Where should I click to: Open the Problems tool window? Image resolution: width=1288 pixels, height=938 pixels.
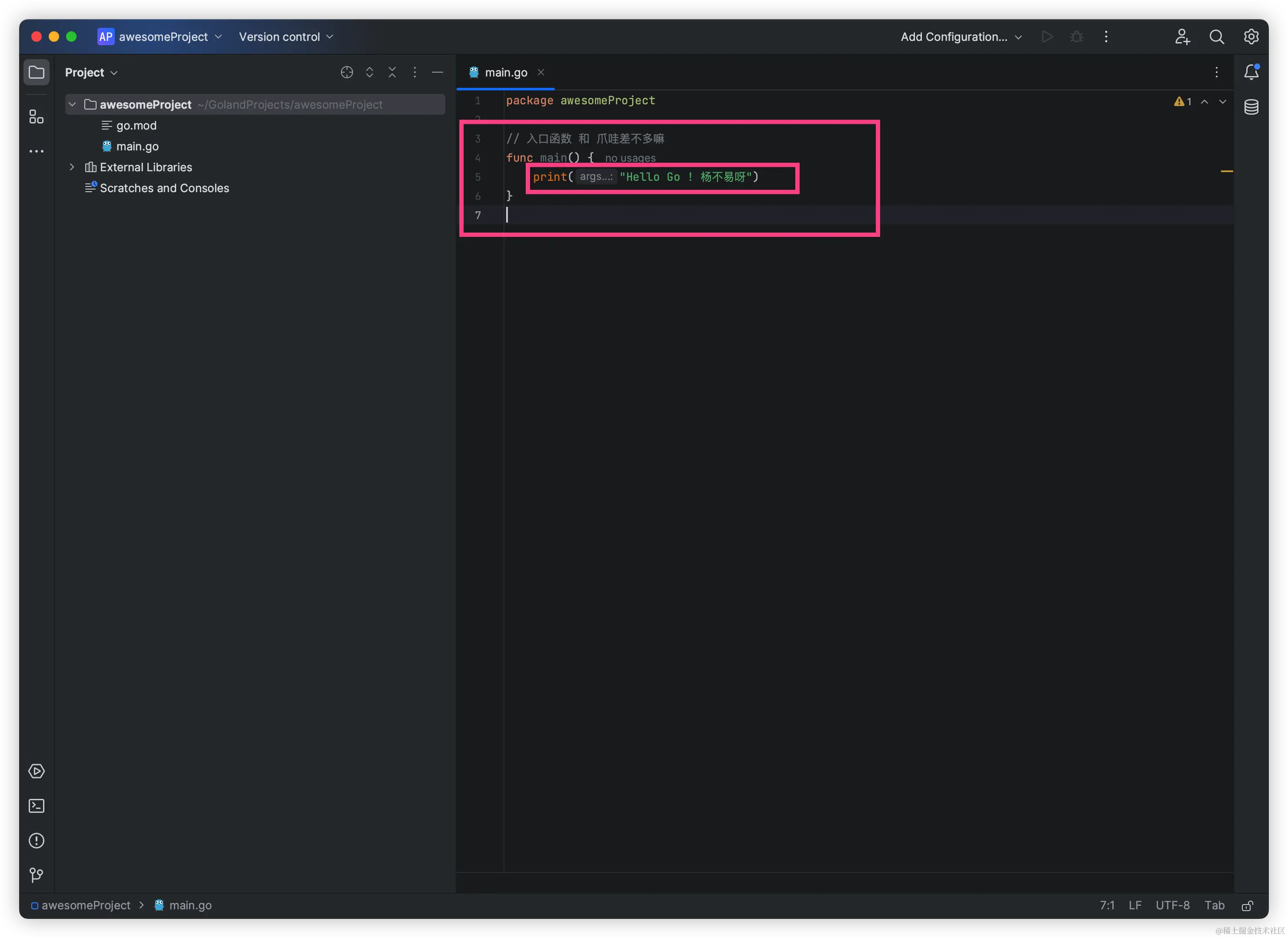pyautogui.click(x=37, y=840)
